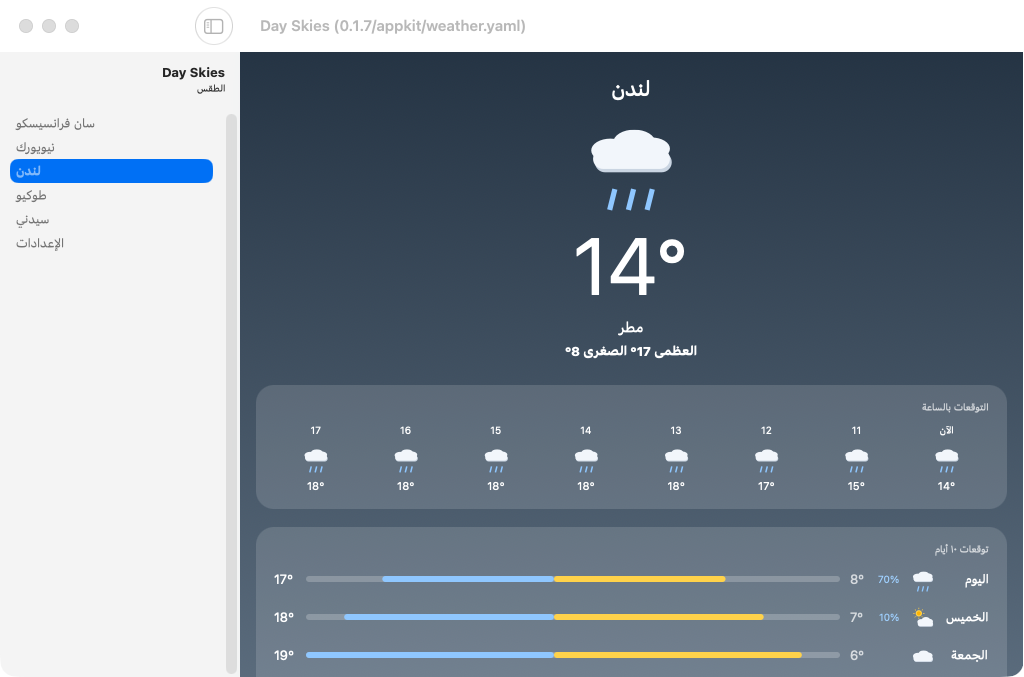Image resolution: width=1024 pixels, height=677 pixels.
Task: Click the 6° low for الجمعة
Action: point(857,655)
